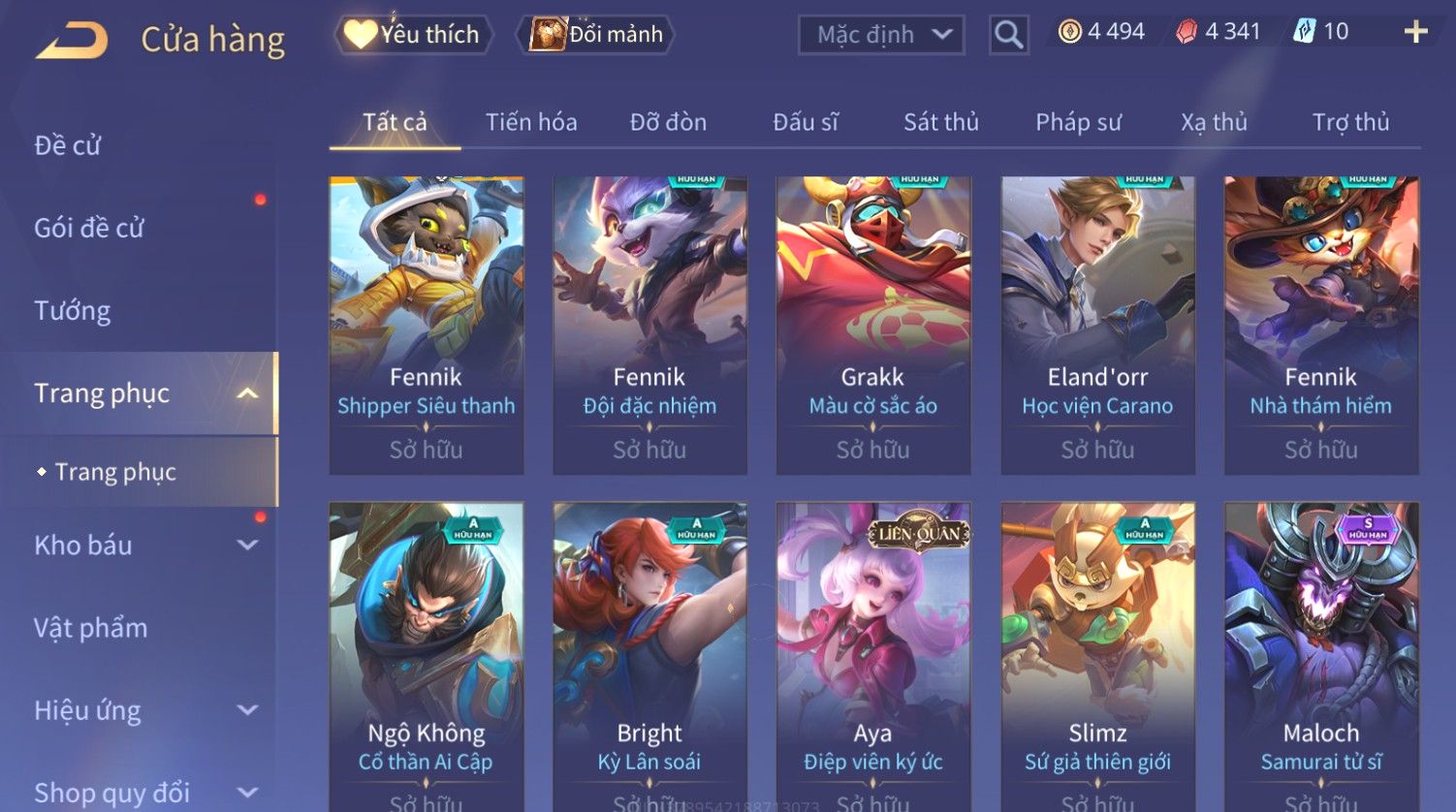Click the back arrow icon
Screen dimensions: 1456x812
pos(73,41)
